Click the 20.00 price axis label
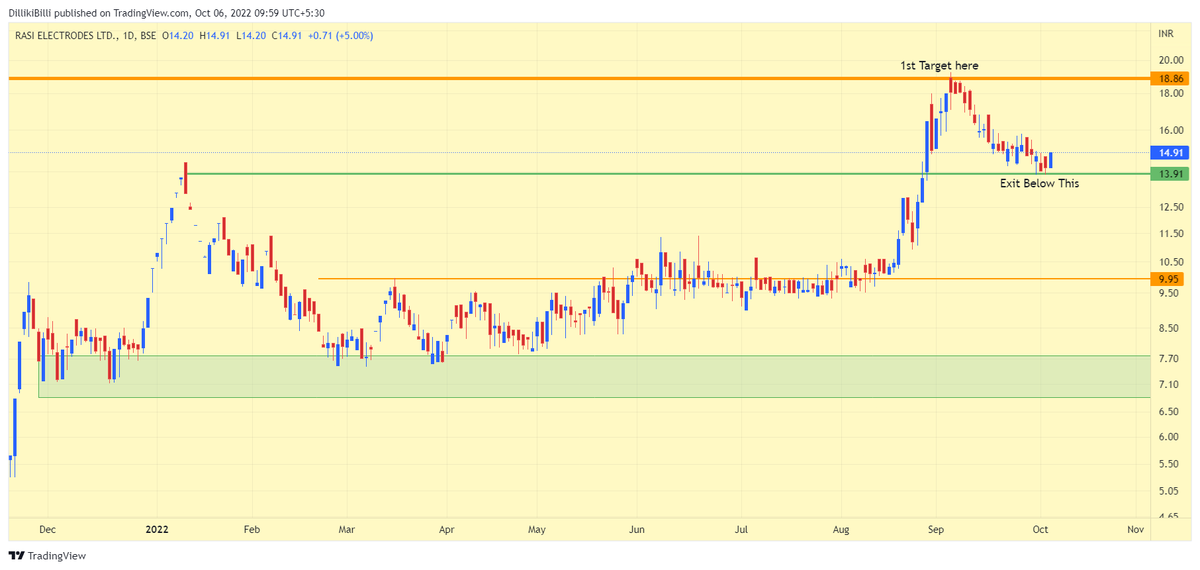Screen dimensions: 1200x570 (x=1171, y=60)
